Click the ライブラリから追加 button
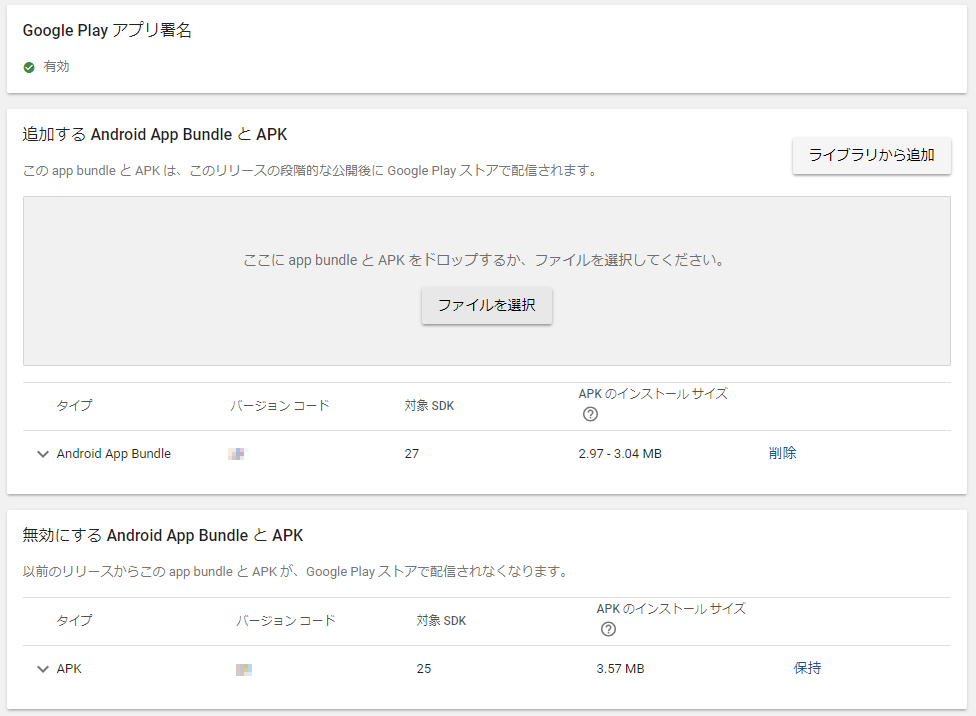Image resolution: width=976 pixels, height=716 pixels. (871, 155)
